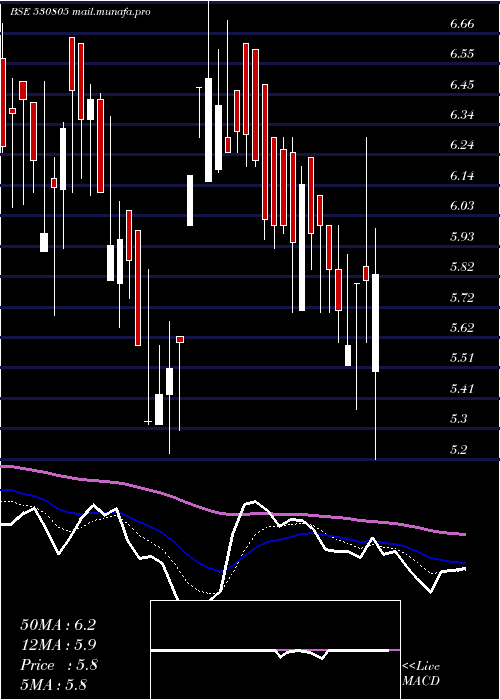Click the 12MA : 5.9 readout

[58, 645]
